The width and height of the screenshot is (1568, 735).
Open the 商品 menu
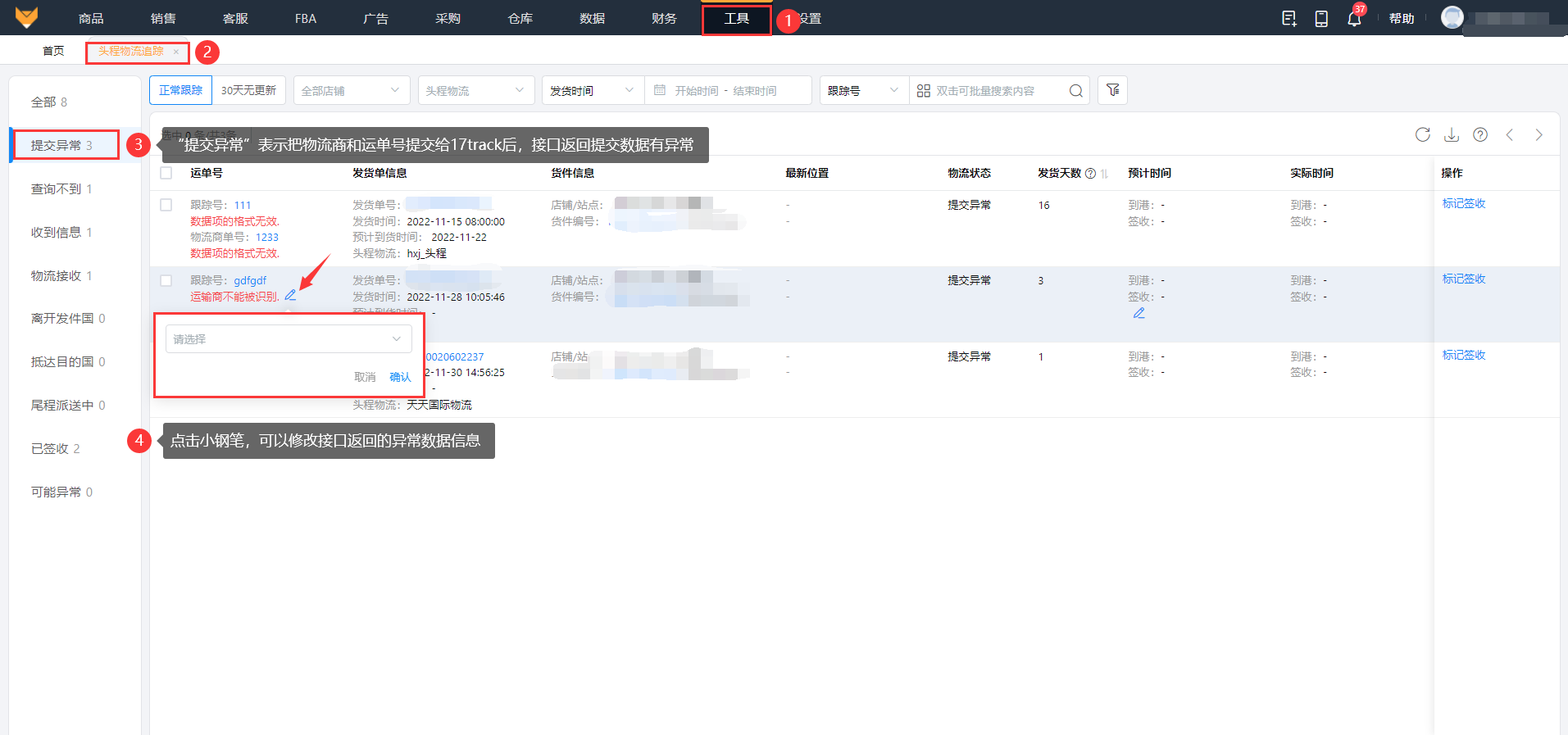coord(91,18)
